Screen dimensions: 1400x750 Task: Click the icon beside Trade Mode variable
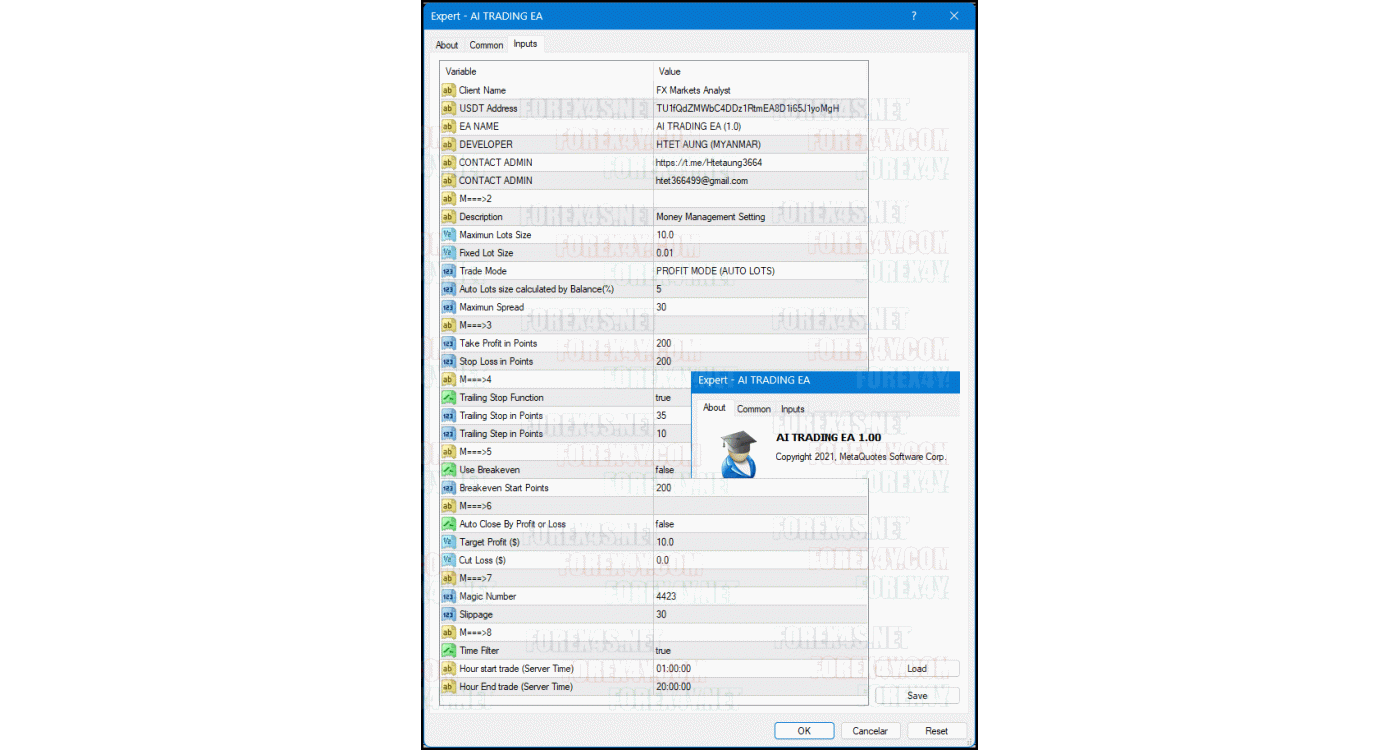click(448, 271)
